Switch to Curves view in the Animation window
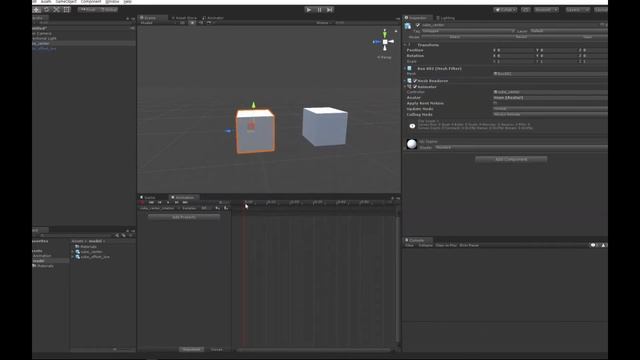This screenshot has width=640, height=360. tap(216, 350)
